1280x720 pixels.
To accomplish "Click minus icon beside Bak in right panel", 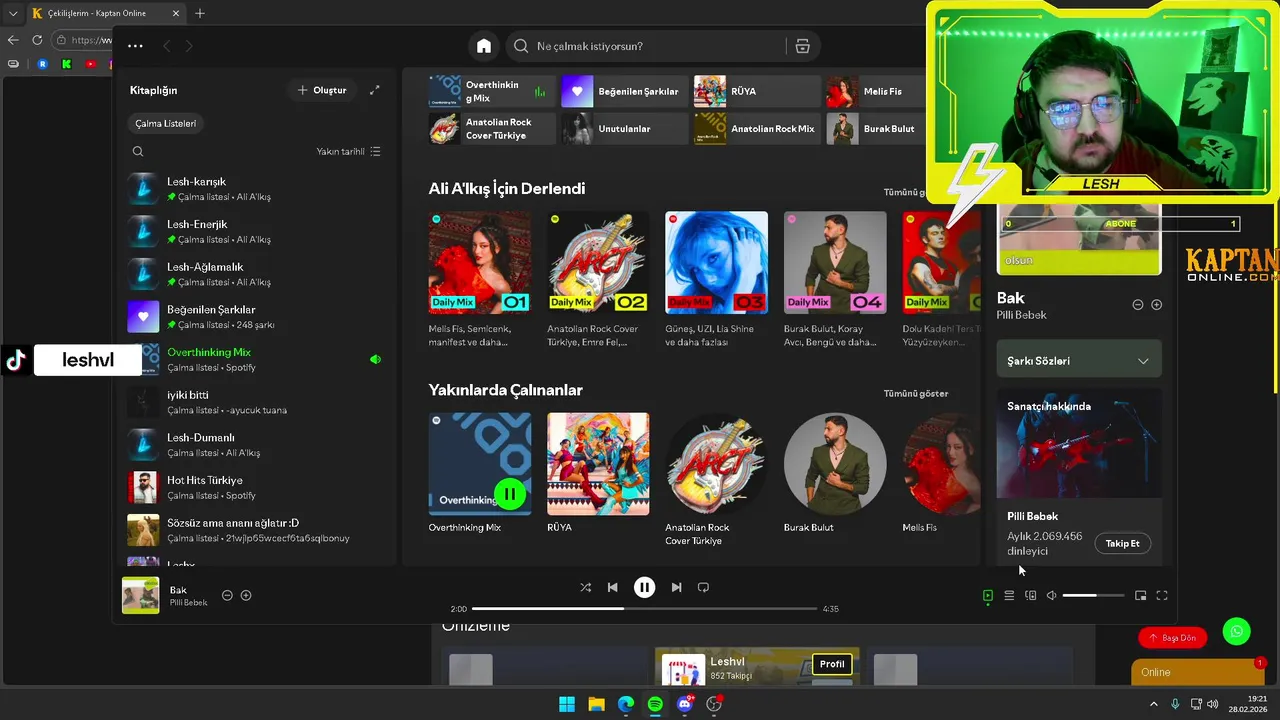I will [x=1138, y=305].
